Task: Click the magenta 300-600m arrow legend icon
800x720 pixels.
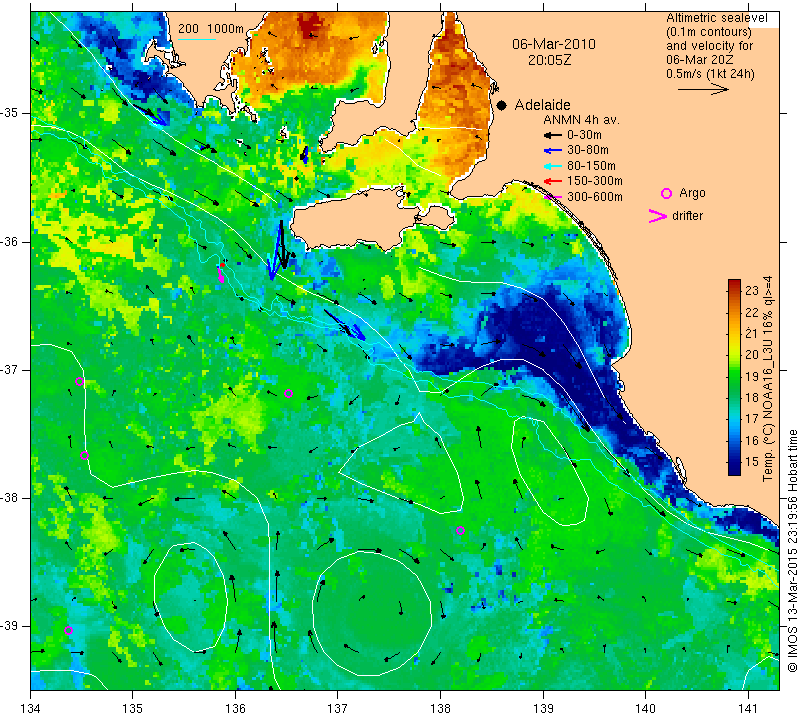Action: click(x=553, y=197)
